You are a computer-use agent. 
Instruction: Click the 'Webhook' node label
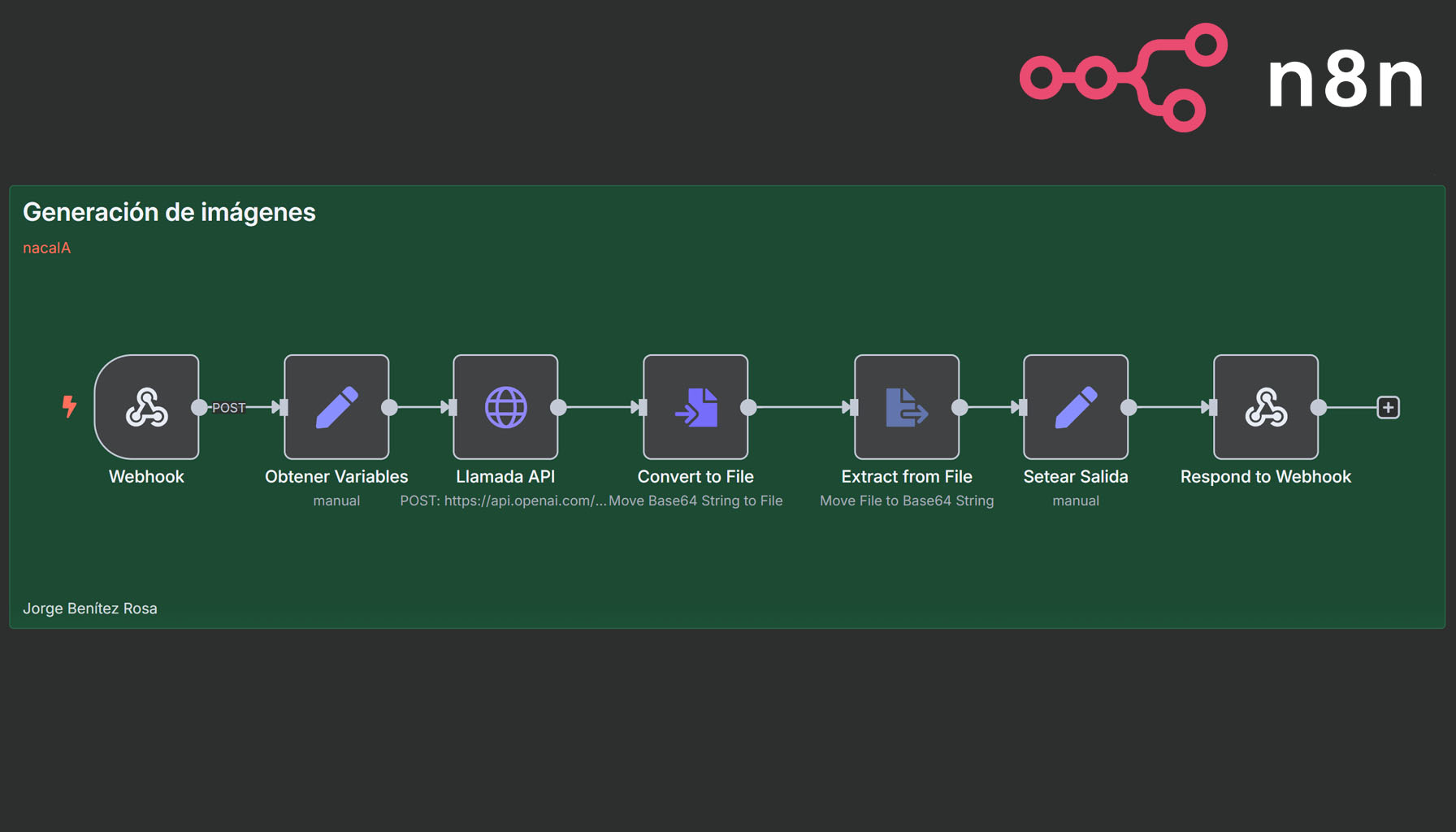146,477
